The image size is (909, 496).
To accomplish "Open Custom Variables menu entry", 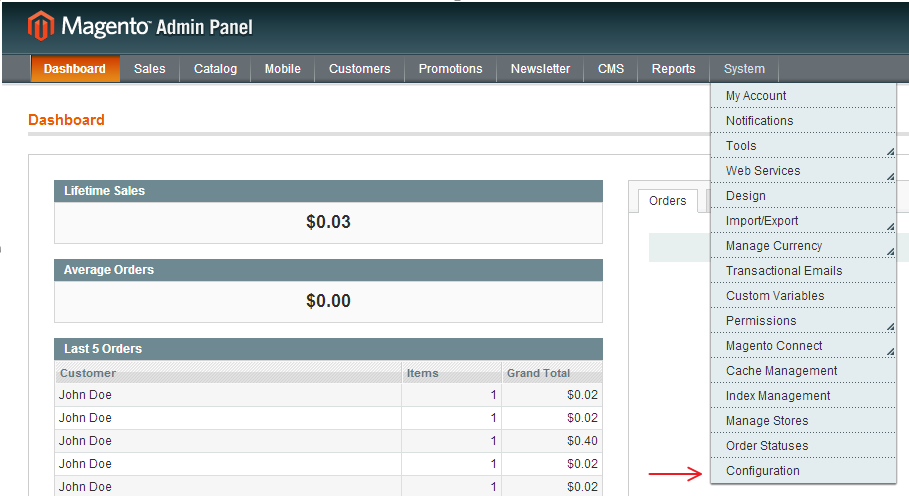I will (803, 295).
